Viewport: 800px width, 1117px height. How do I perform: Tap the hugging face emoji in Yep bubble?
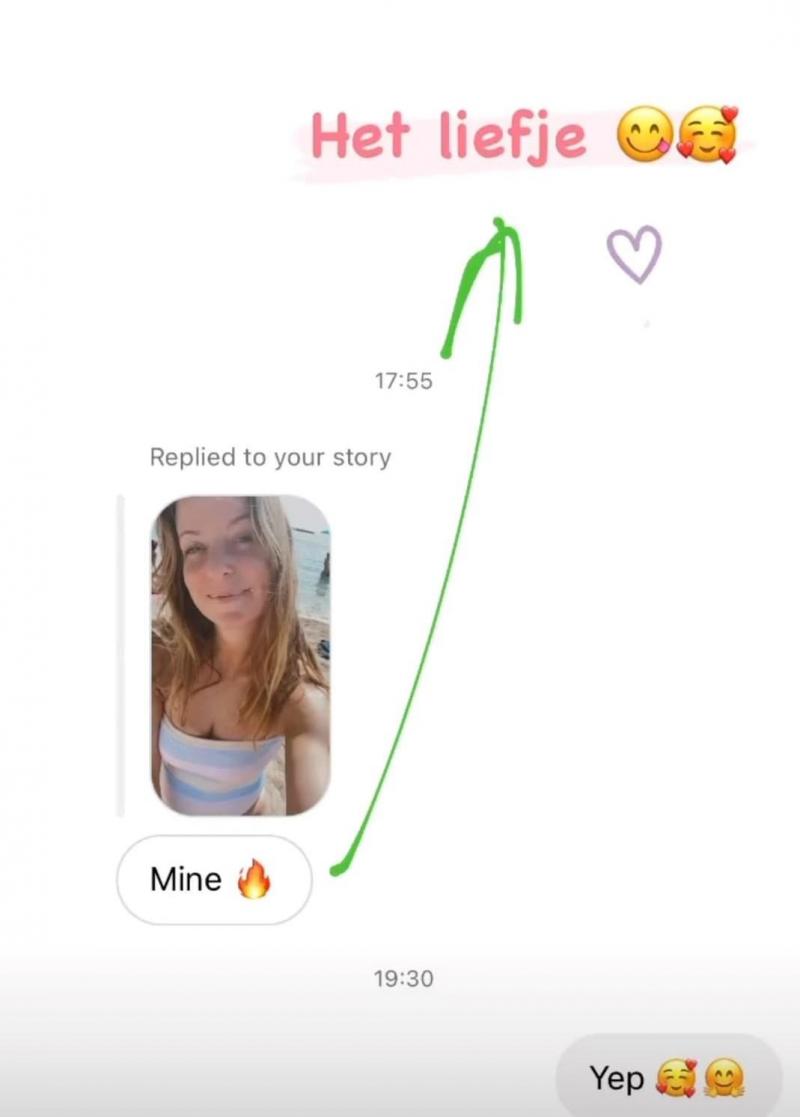pos(724,1078)
